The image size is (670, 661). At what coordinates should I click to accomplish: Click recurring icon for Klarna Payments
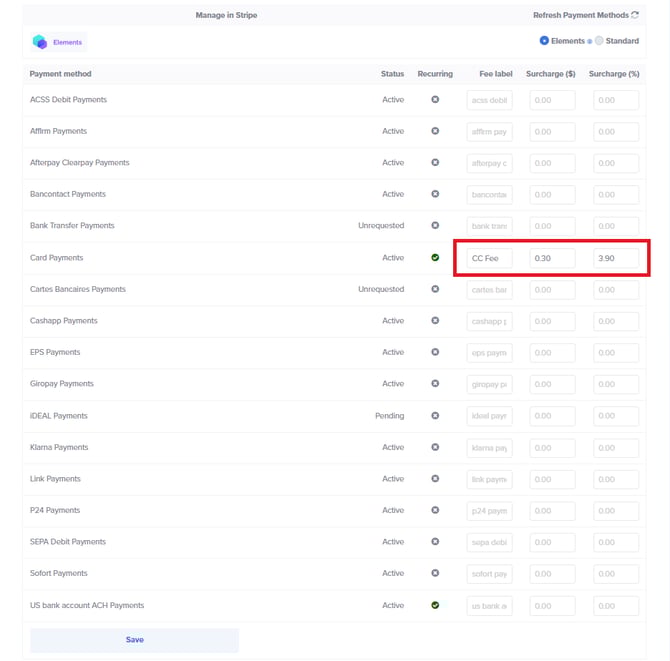tap(435, 447)
